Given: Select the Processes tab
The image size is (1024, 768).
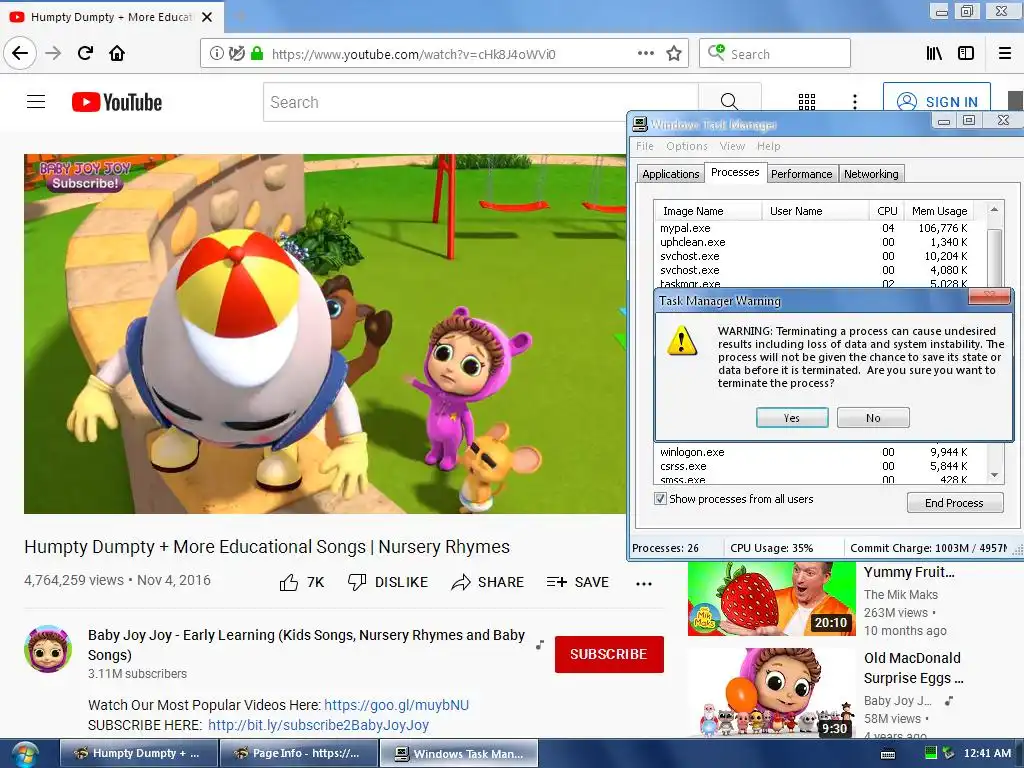Looking at the screenshot, I should coord(735,172).
